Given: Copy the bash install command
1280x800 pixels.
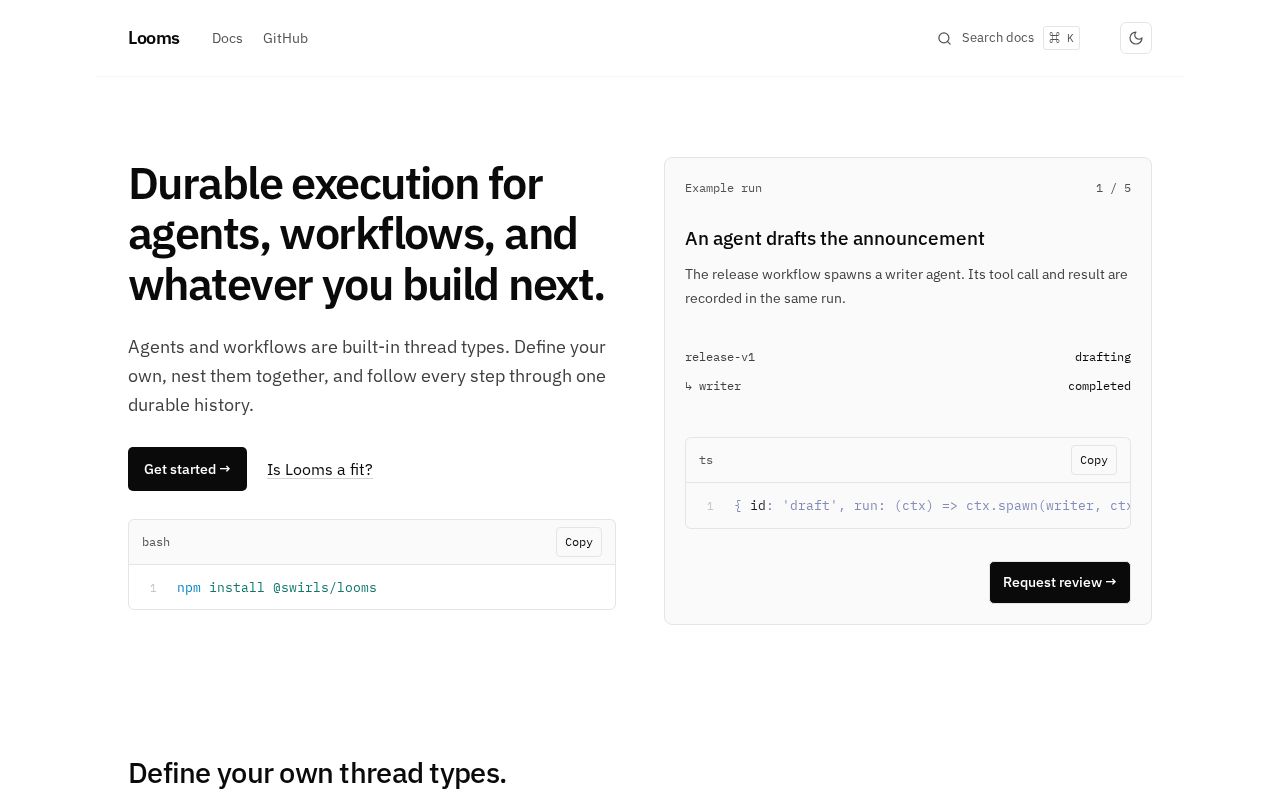Looking at the screenshot, I should (x=579, y=542).
